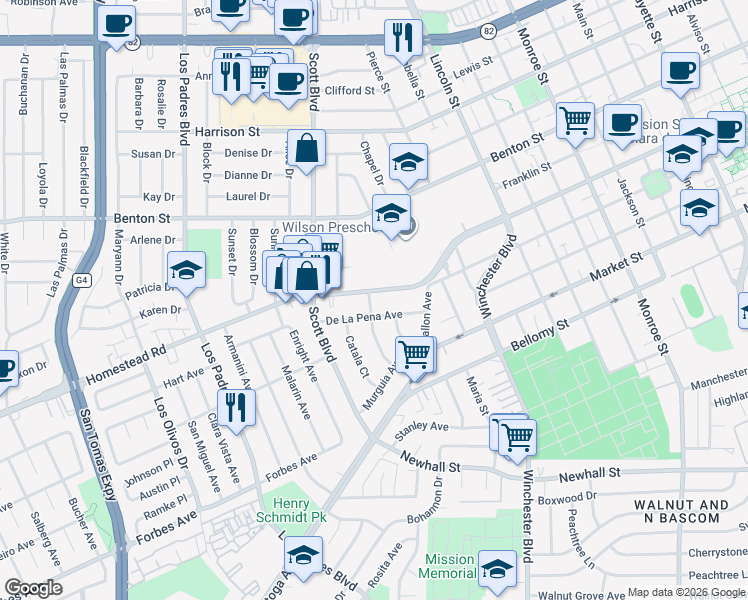The height and width of the screenshot is (600, 748).
Task: Click the grocery cart marker at Winchester Blvd near Newhall St
Action: [517, 440]
